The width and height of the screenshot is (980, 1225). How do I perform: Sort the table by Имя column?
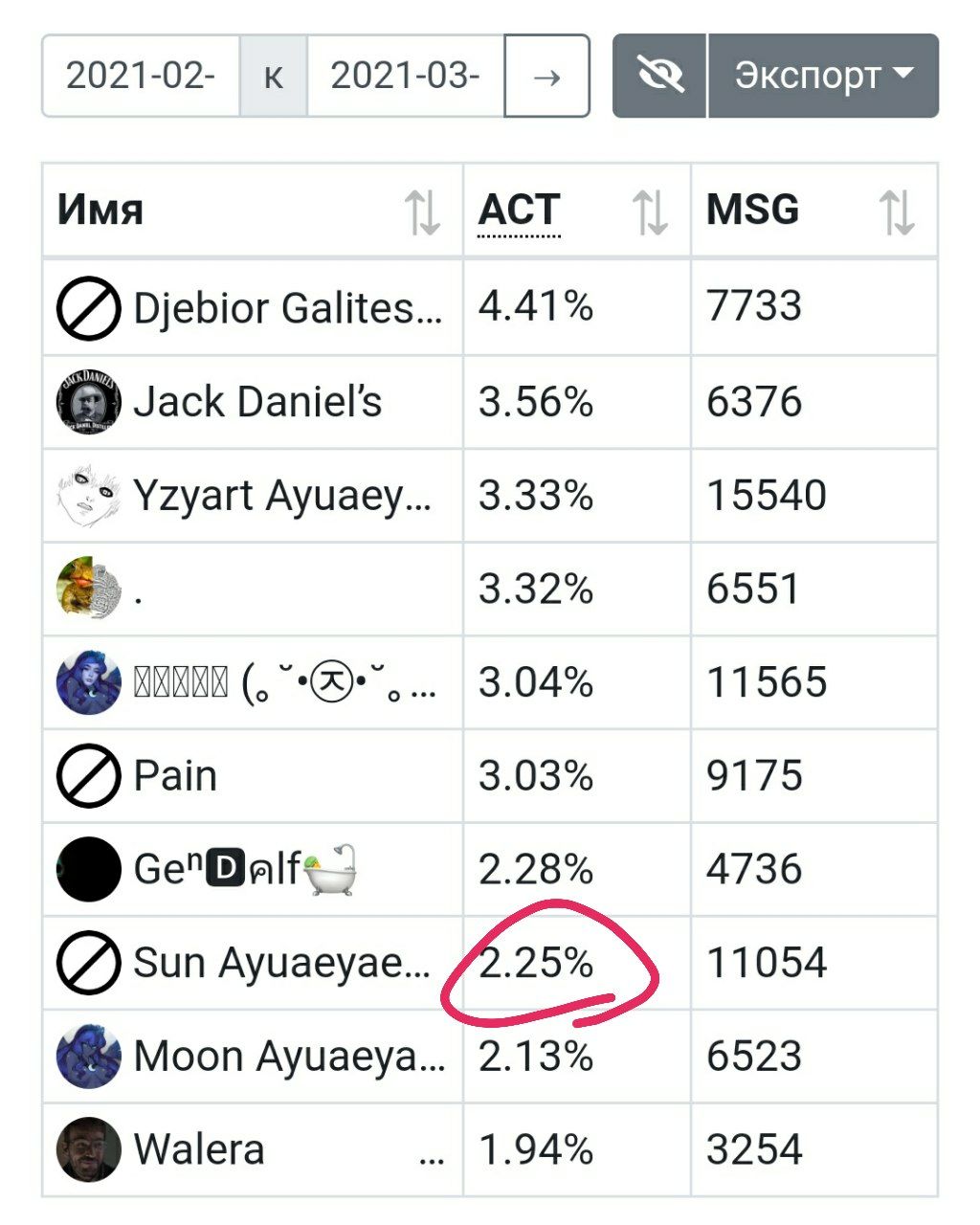tap(421, 212)
